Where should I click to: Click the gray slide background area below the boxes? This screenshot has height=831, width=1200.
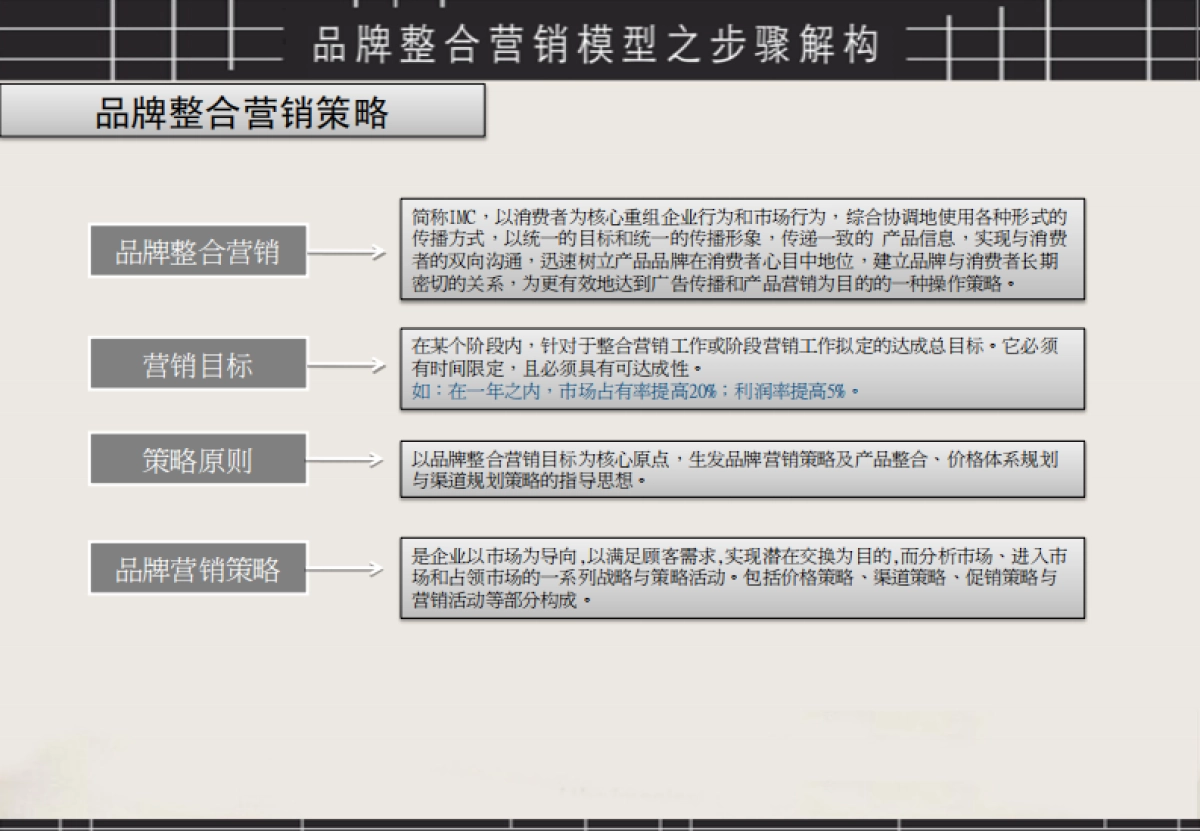pos(600,720)
